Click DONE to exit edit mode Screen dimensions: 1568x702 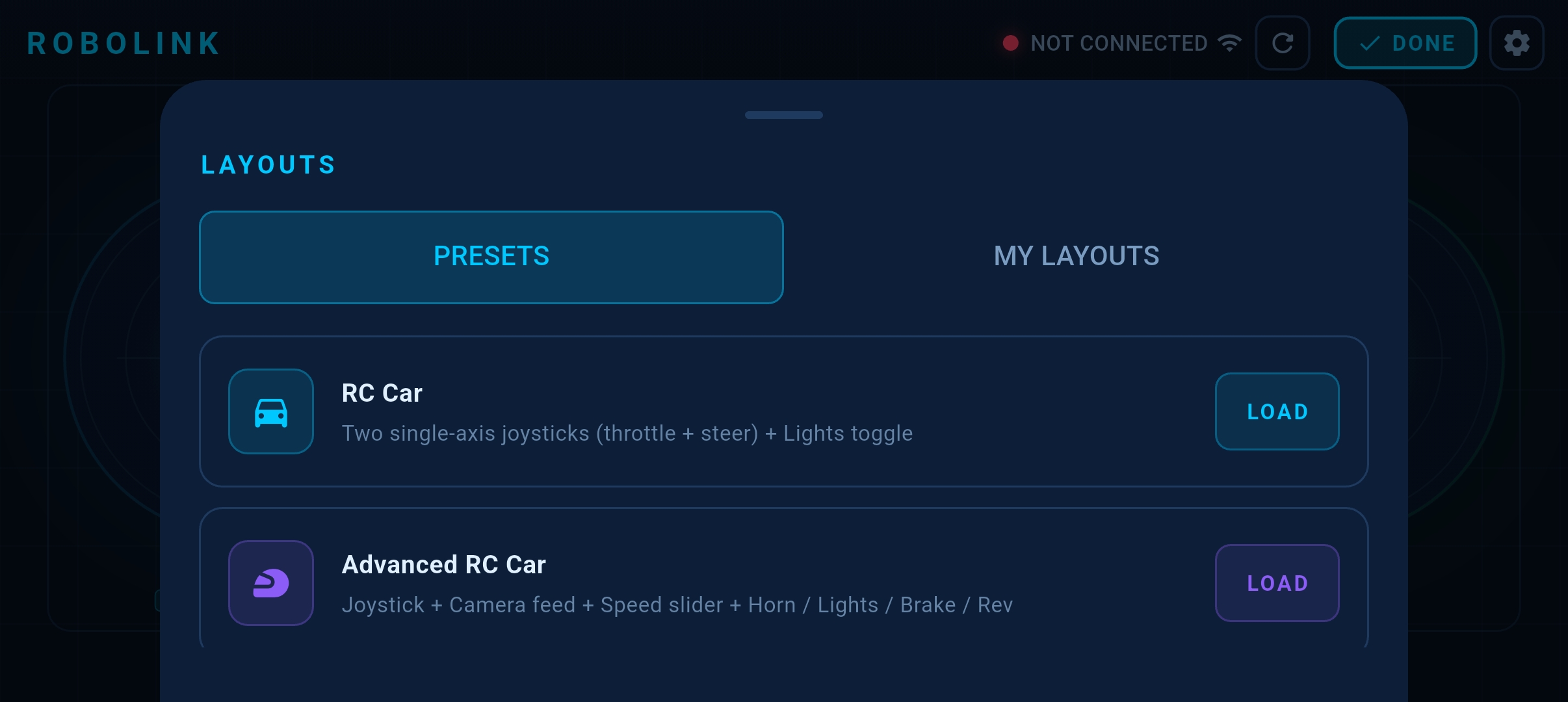click(x=1405, y=43)
